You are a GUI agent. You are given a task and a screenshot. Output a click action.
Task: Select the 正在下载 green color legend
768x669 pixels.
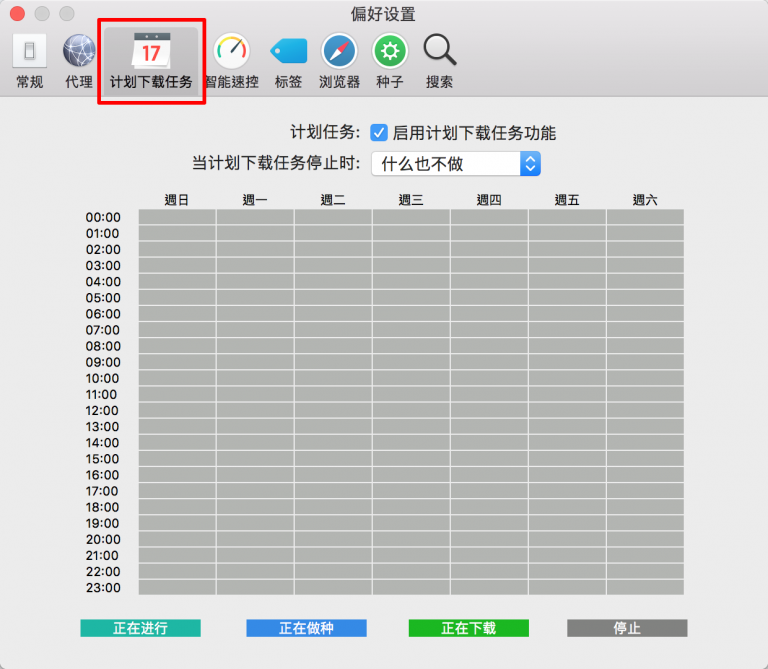click(469, 628)
